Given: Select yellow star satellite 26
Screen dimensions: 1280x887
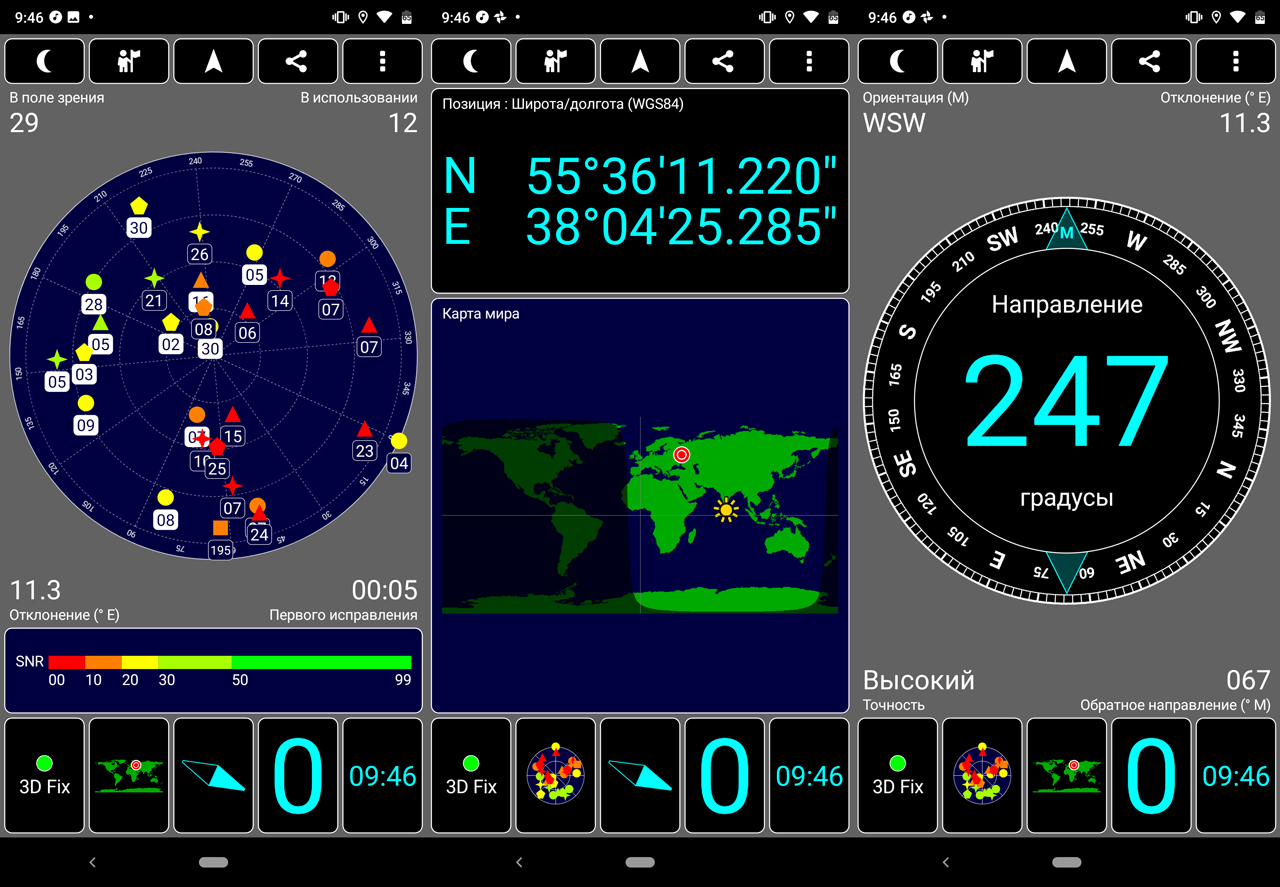Looking at the screenshot, I should (200, 232).
